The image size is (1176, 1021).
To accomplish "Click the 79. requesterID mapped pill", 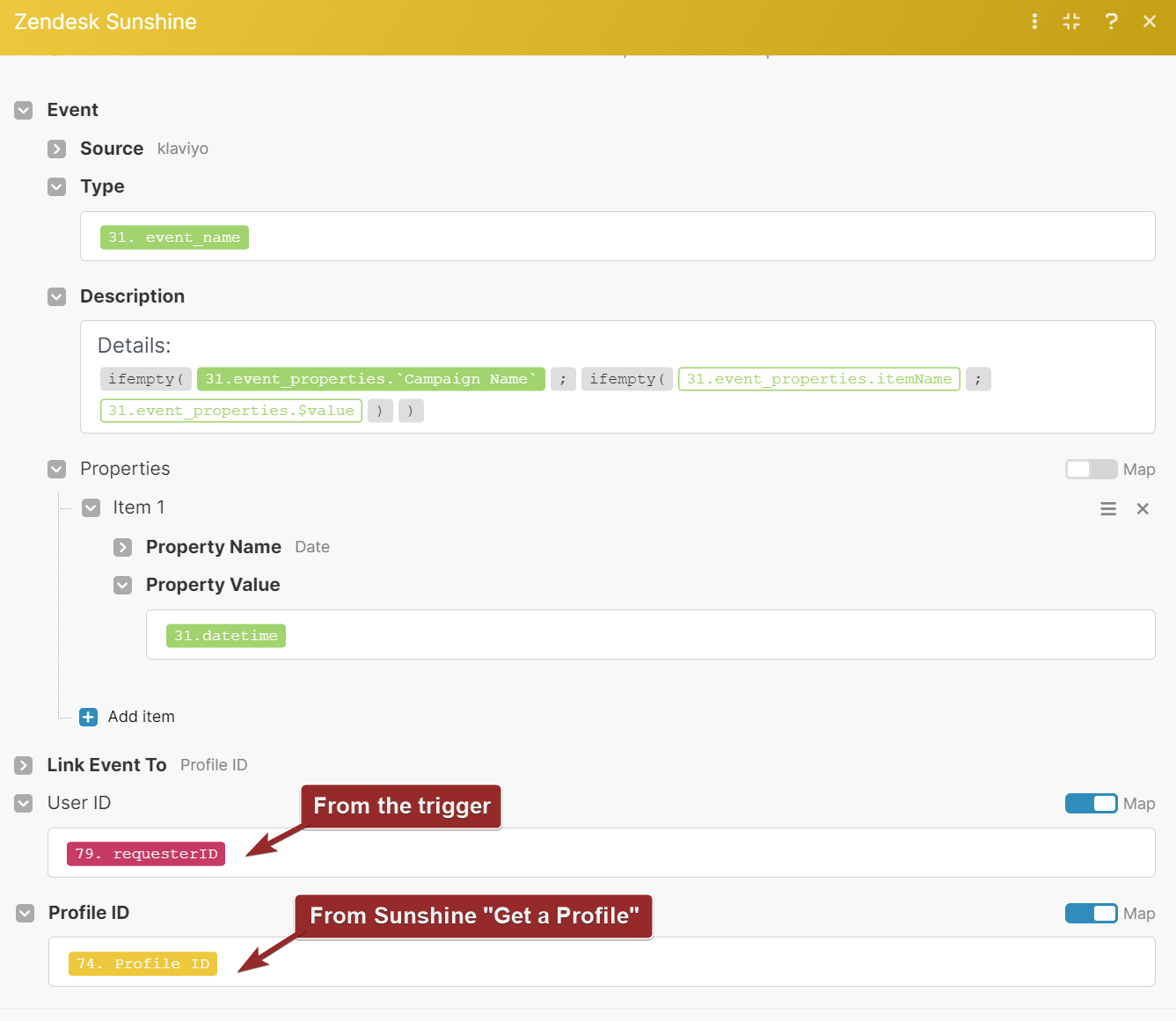I will (x=146, y=854).
